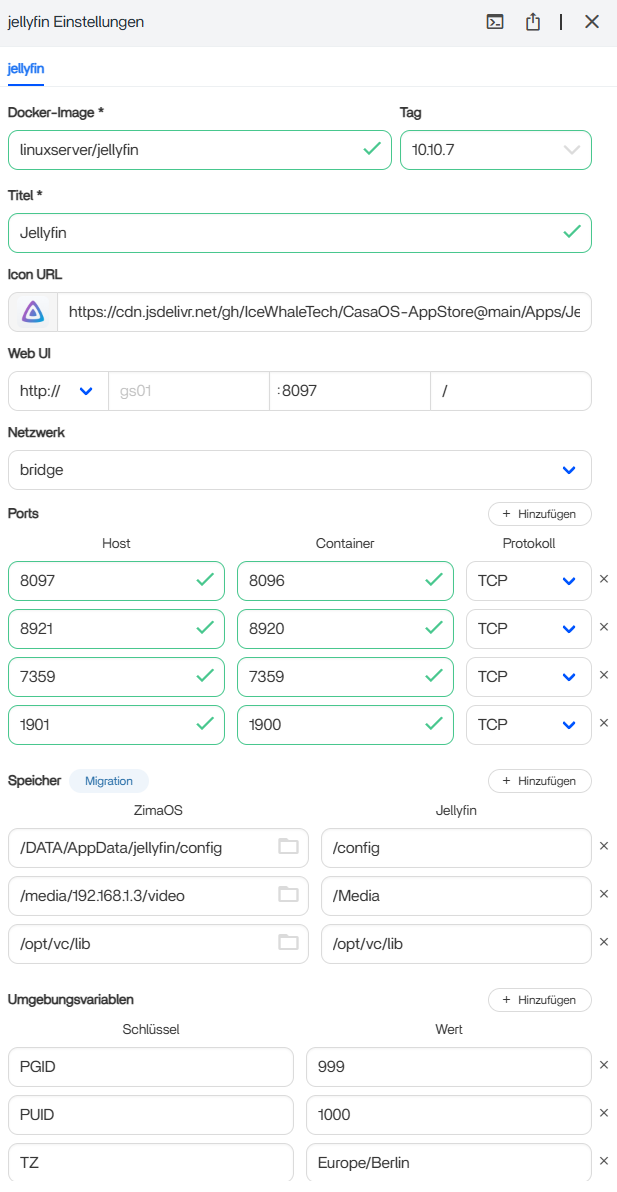The image size is (617, 1192).
Task: Delete the /config volume mapping
Action: pyautogui.click(x=603, y=846)
